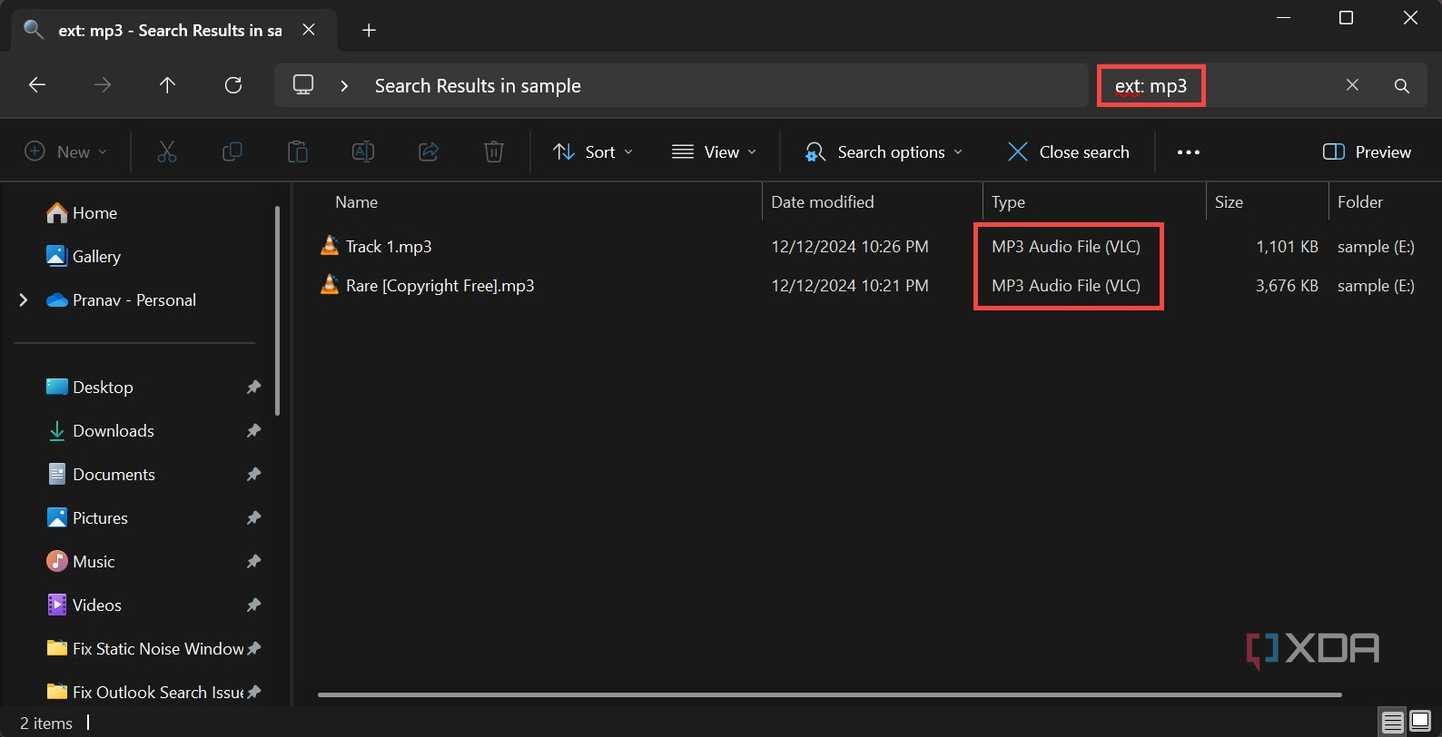Unpin Documents from Quick access
The image size is (1442, 737).
click(254, 475)
